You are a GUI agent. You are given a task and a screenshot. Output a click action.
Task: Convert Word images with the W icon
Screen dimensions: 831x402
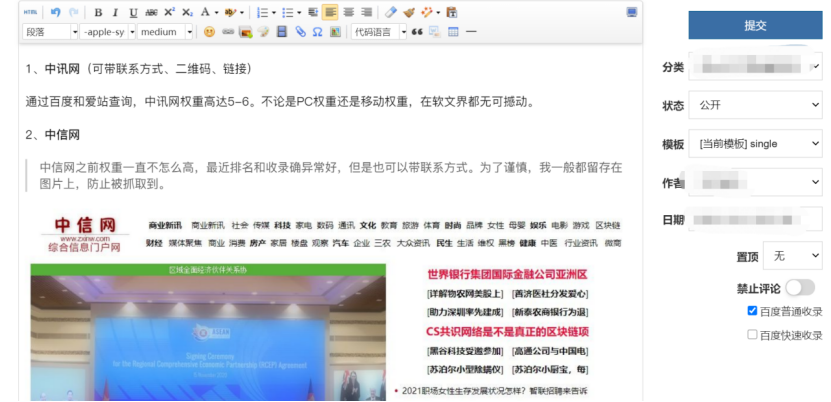pyautogui.click(x=435, y=32)
